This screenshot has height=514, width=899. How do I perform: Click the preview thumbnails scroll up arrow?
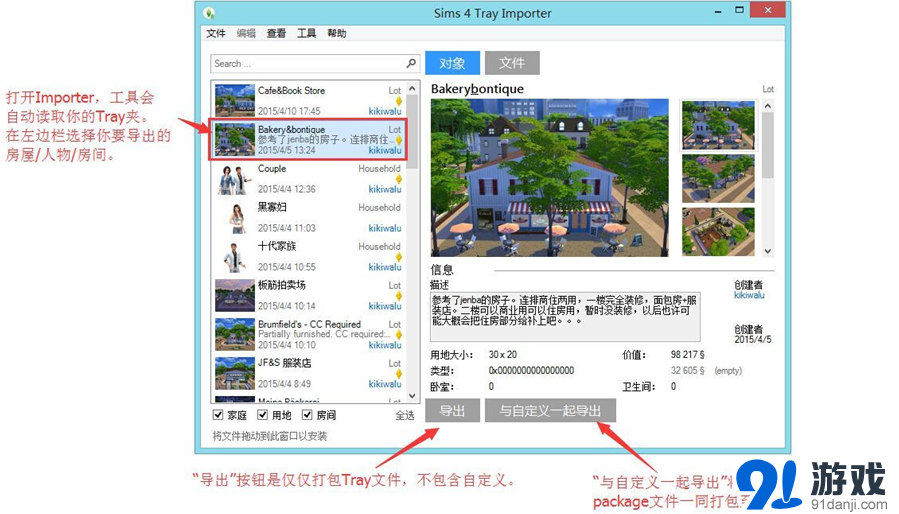(x=768, y=106)
